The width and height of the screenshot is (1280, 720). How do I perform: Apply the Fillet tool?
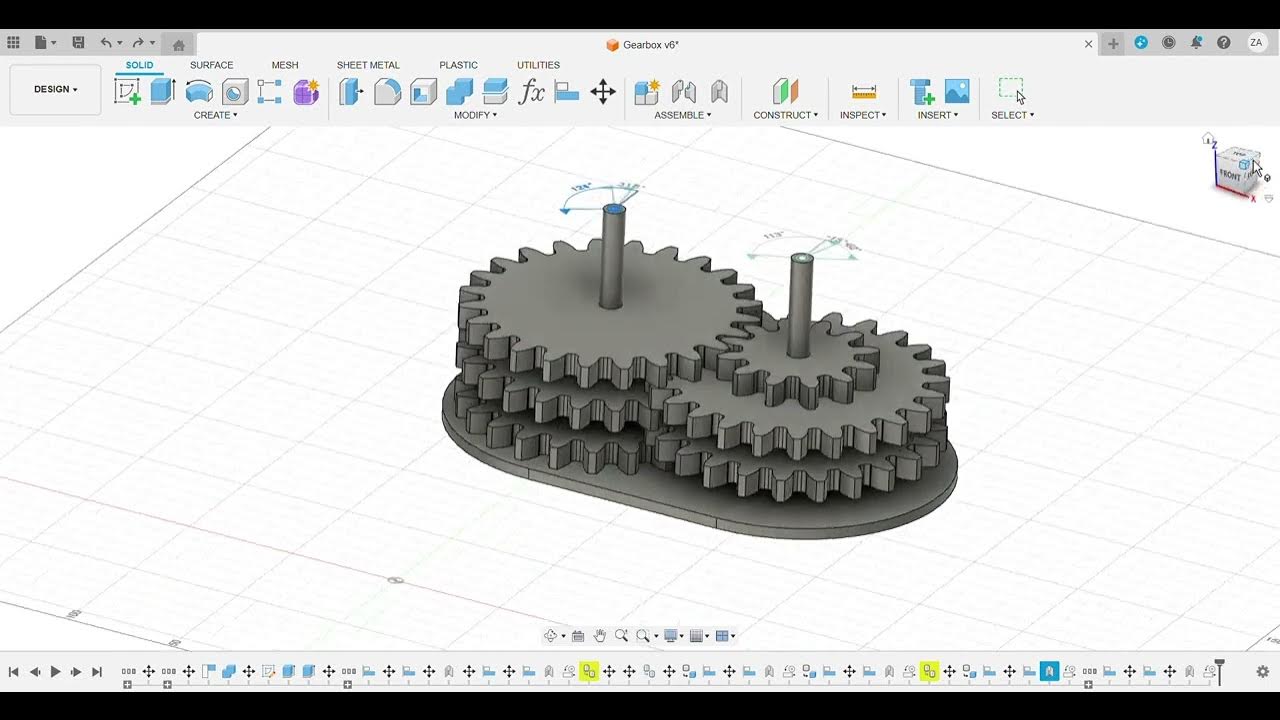tap(387, 92)
